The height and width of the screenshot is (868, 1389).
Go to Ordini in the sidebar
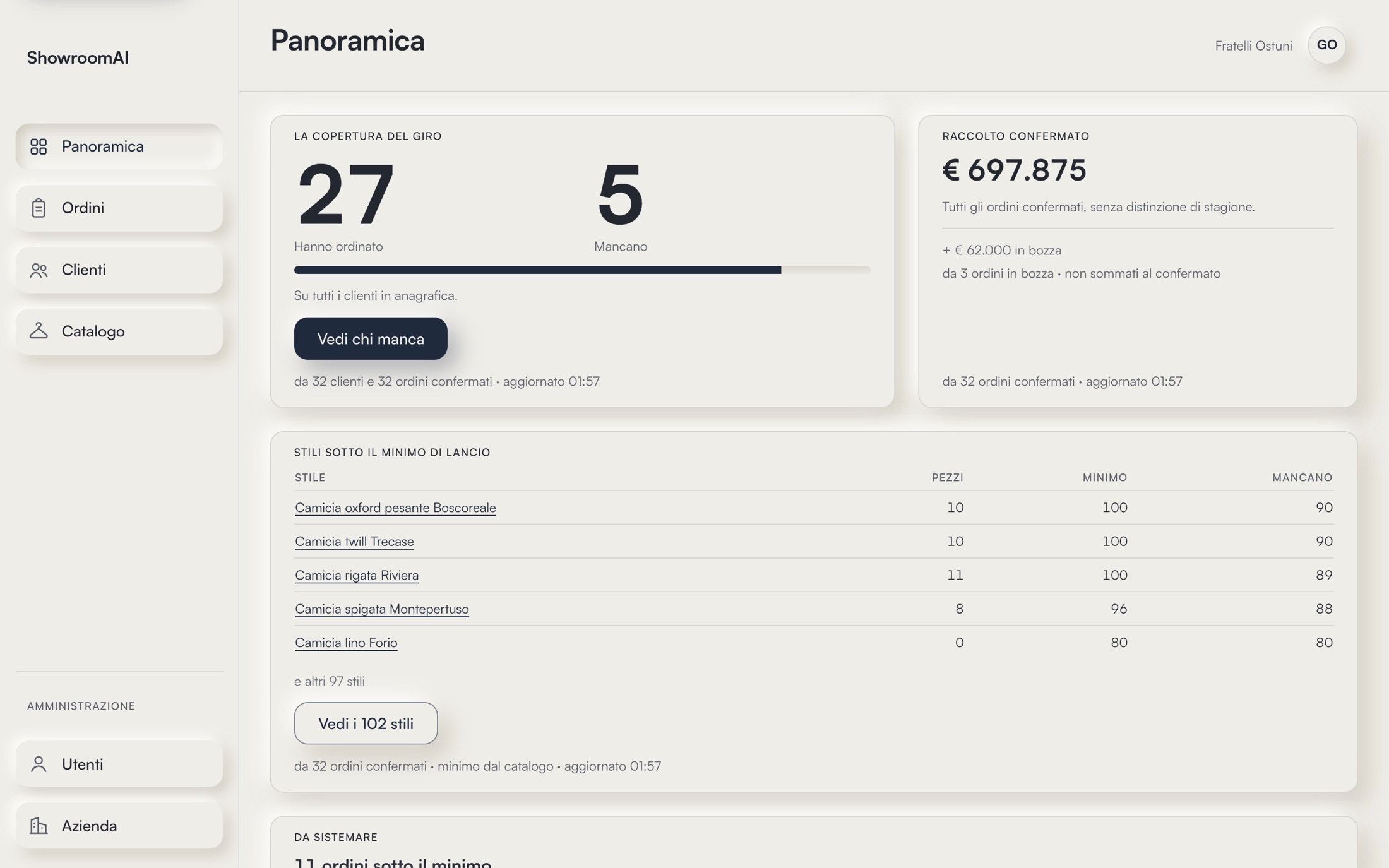[119, 208]
